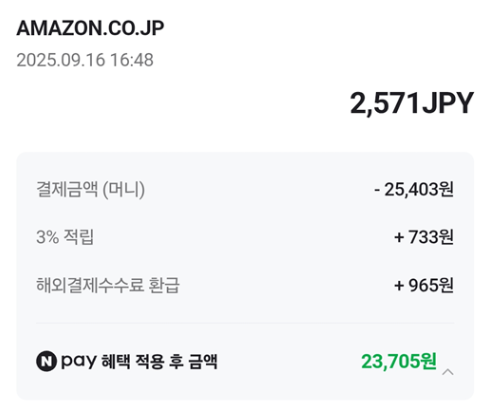482x405 pixels.
Task: Click the 16:48 transaction time
Action: point(132,60)
